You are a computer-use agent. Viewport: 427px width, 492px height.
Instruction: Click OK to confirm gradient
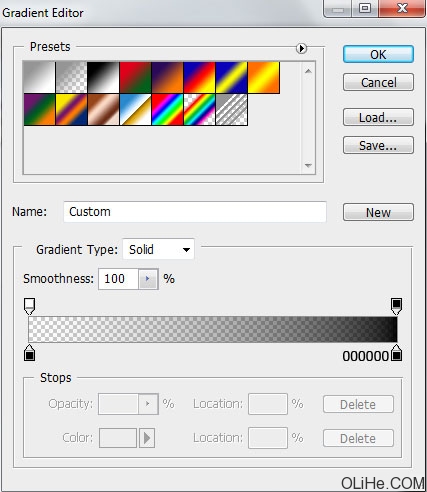click(x=378, y=54)
